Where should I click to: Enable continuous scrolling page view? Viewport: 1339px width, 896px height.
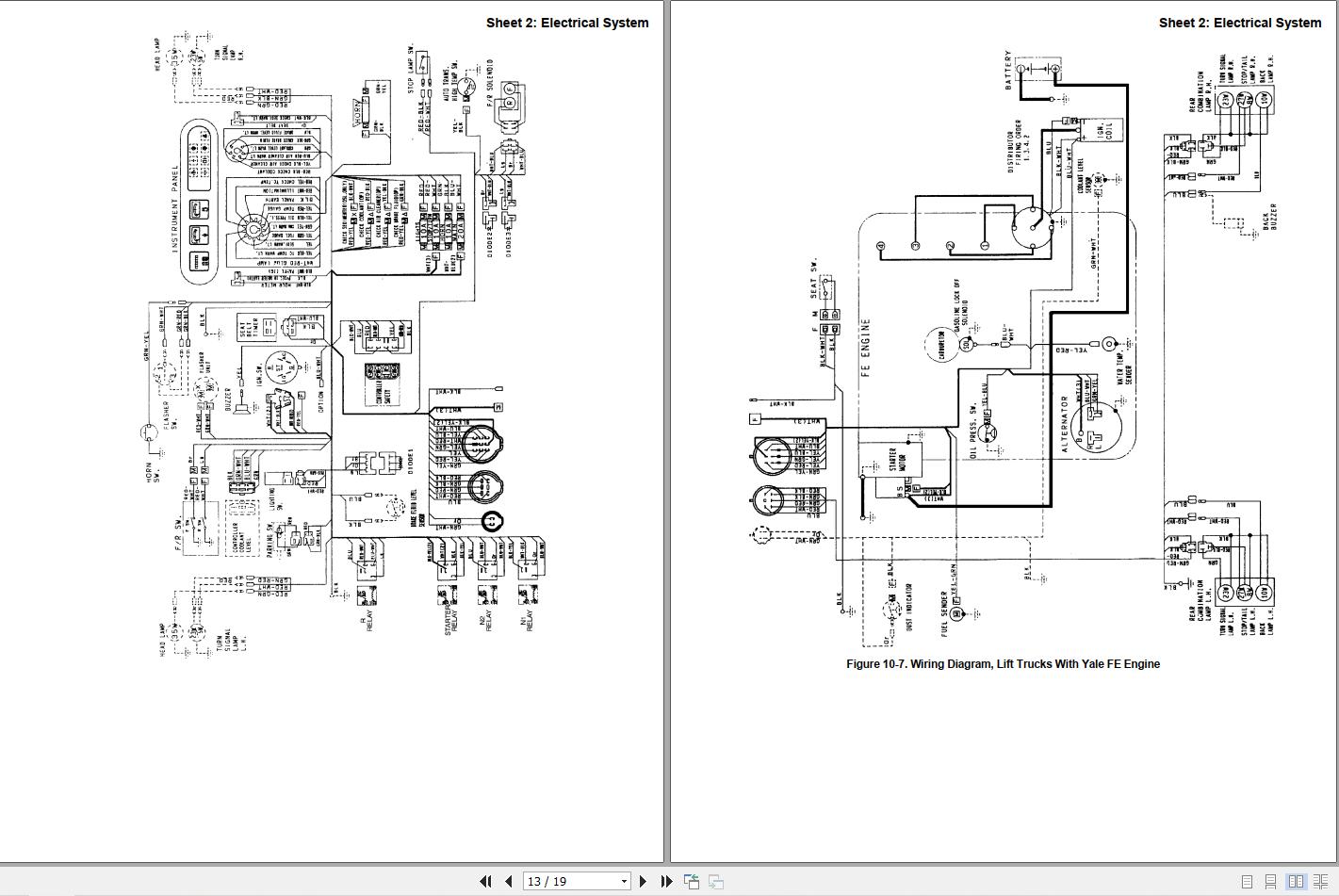1270,882
